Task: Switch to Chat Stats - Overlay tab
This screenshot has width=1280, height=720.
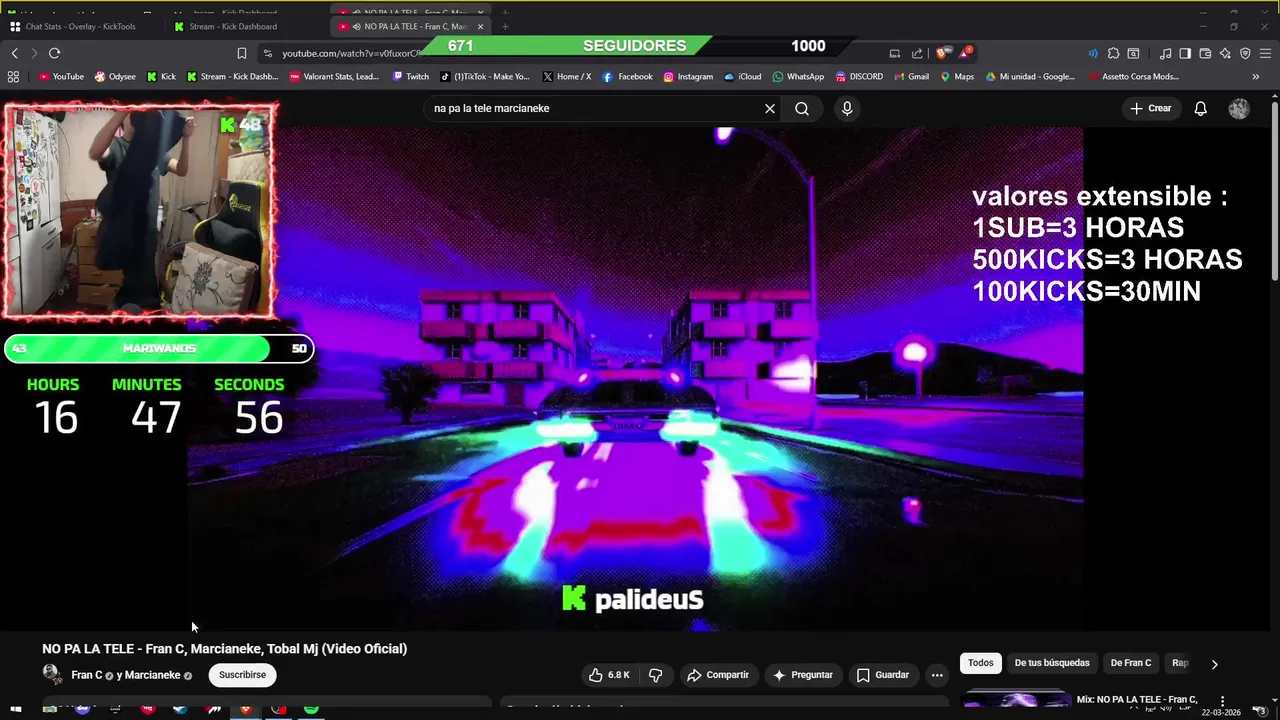Action: click(x=80, y=26)
